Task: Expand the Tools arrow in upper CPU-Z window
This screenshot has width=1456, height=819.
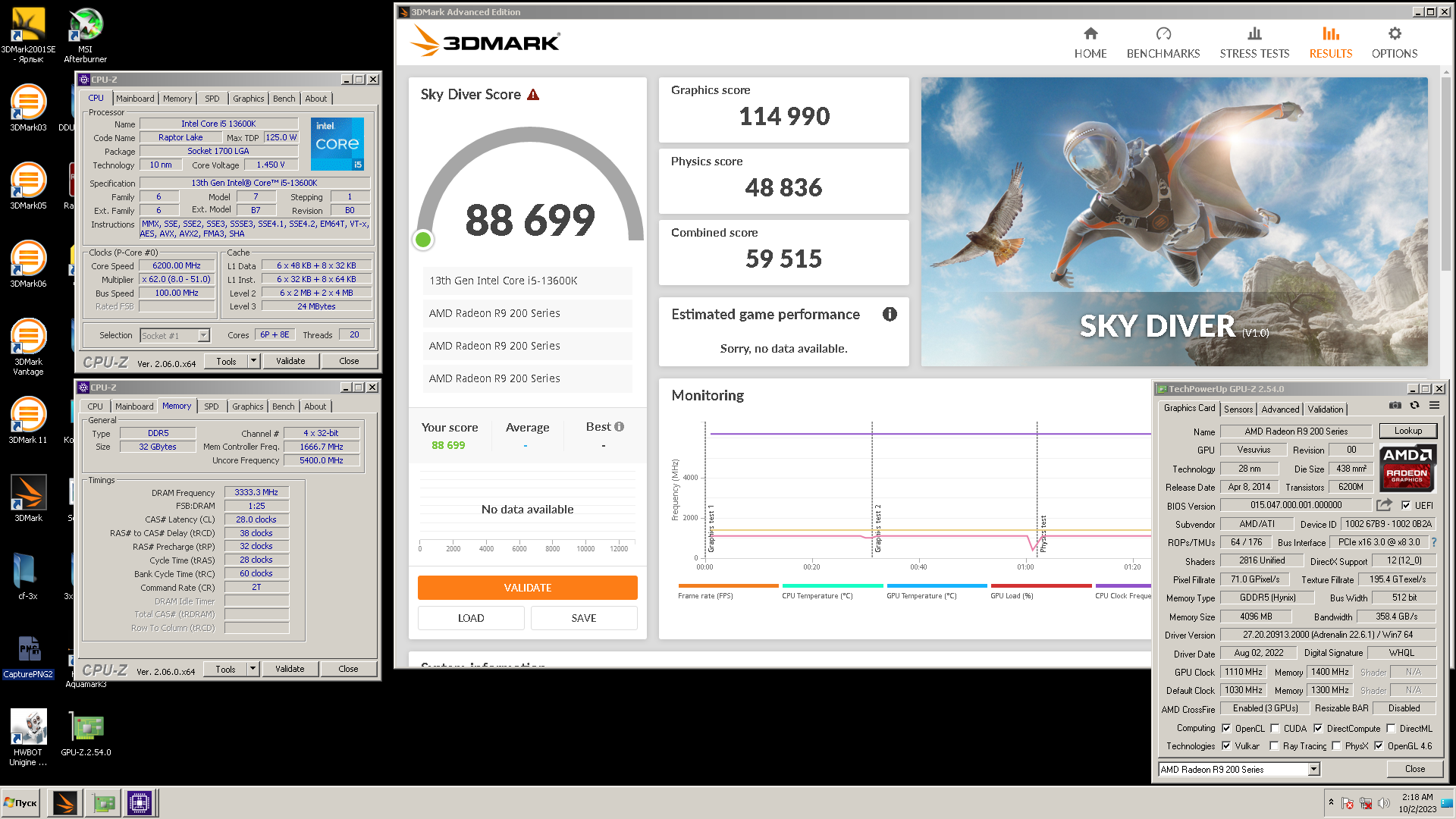Action: pyautogui.click(x=254, y=361)
